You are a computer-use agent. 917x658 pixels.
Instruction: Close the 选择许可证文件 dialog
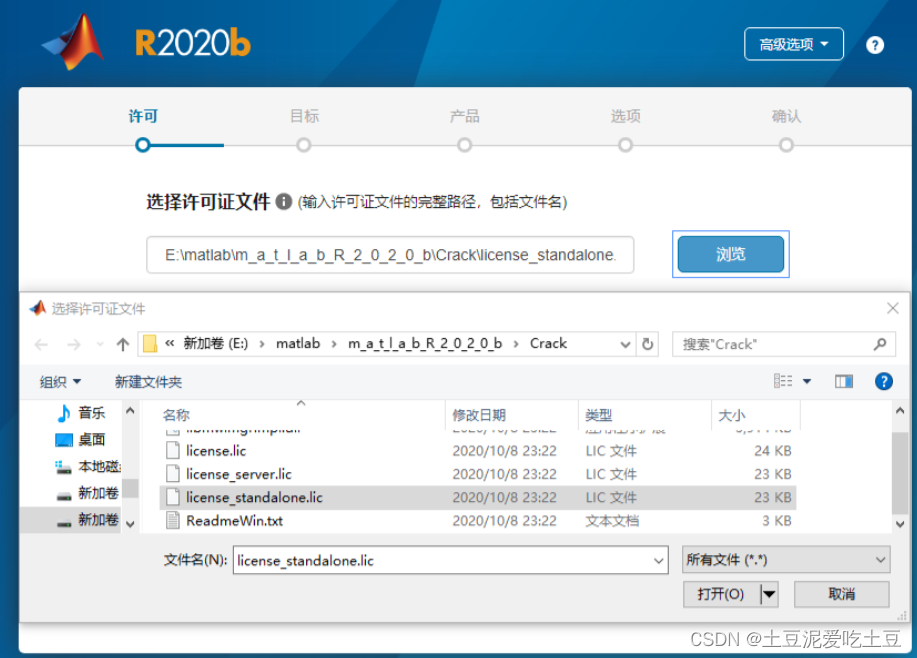[892, 308]
